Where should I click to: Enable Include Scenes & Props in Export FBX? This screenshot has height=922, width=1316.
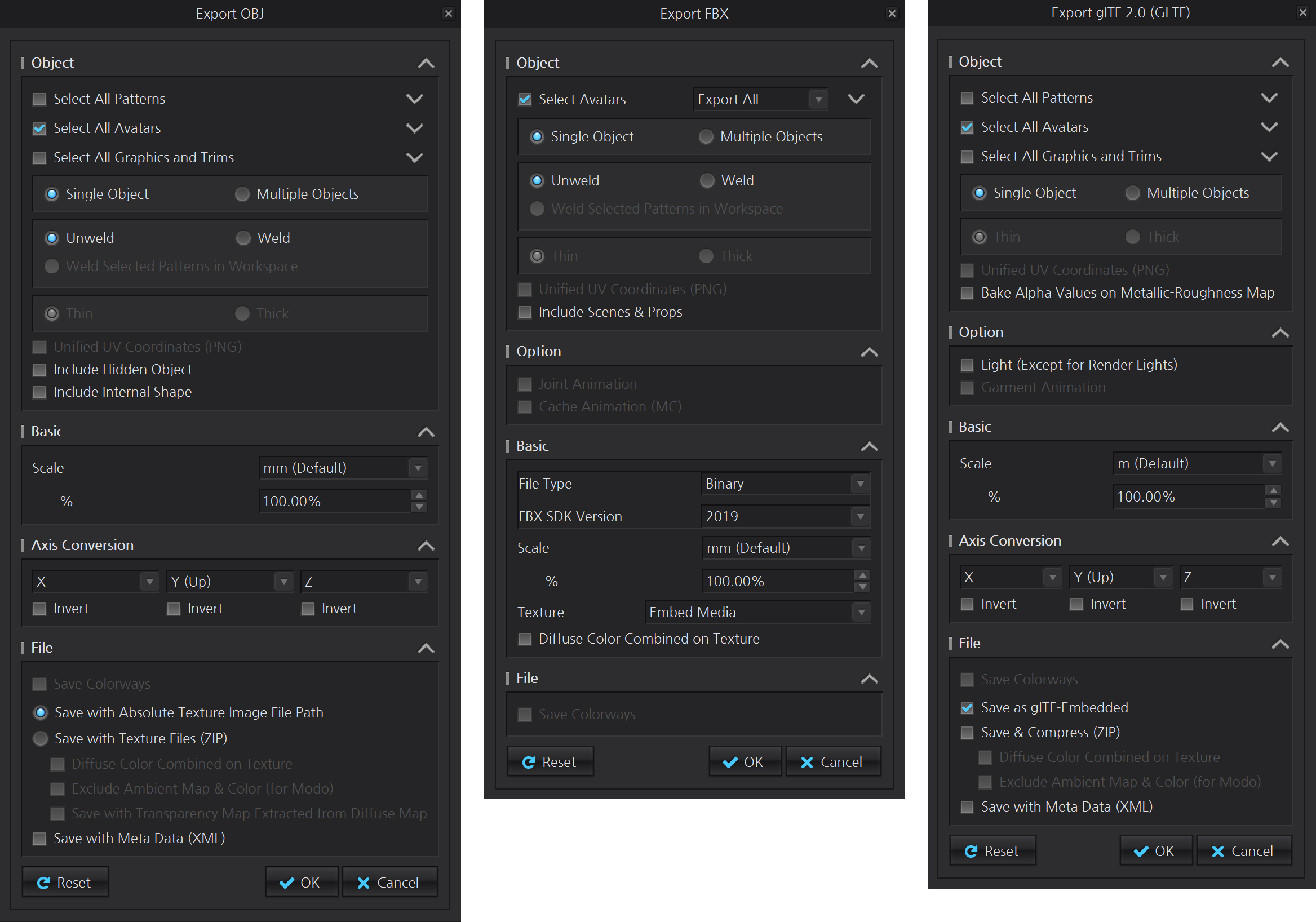[x=525, y=312]
